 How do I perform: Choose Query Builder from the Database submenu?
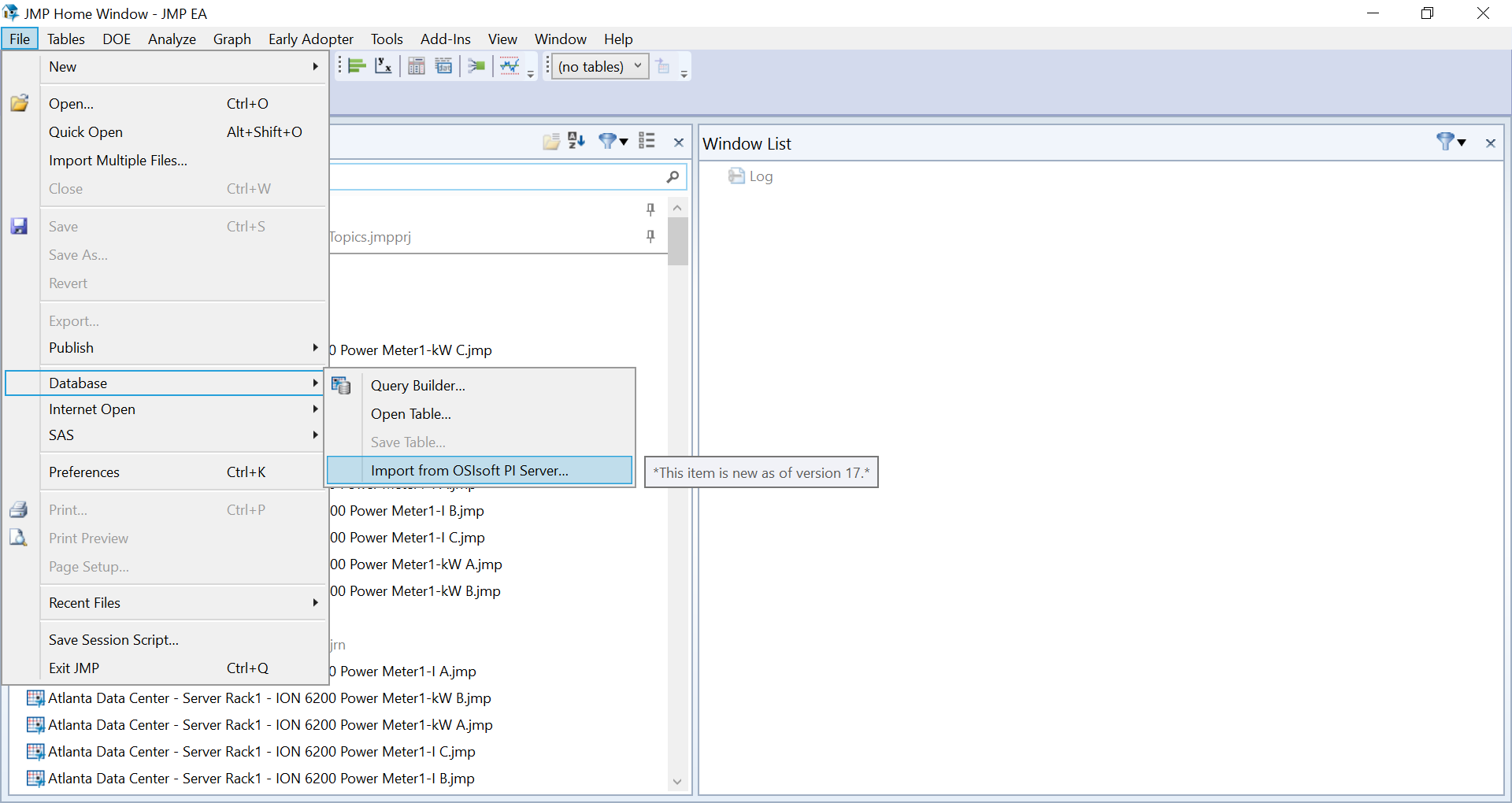click(418, 385)
